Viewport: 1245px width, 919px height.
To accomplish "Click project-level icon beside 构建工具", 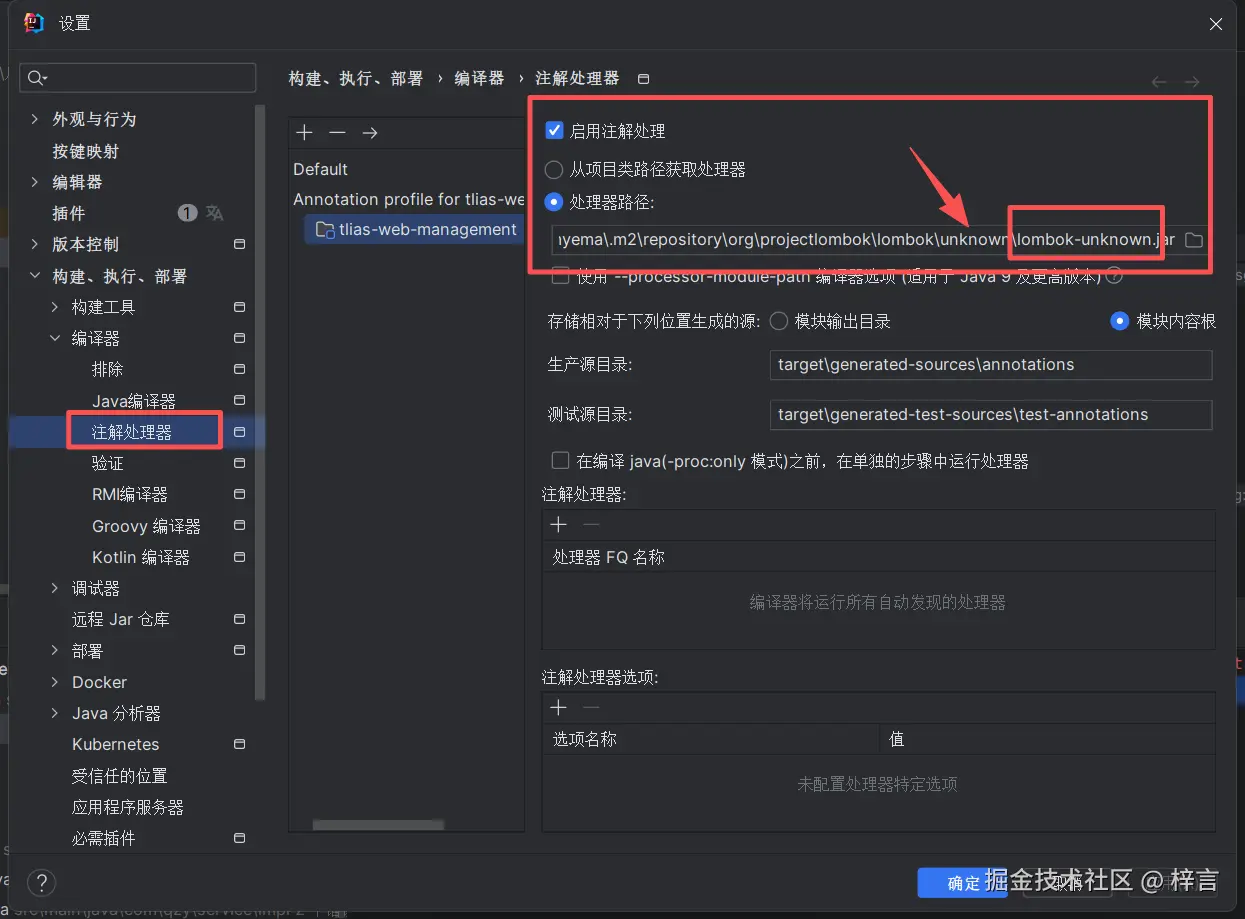I will pyautogui.click(x=239, y=307).
